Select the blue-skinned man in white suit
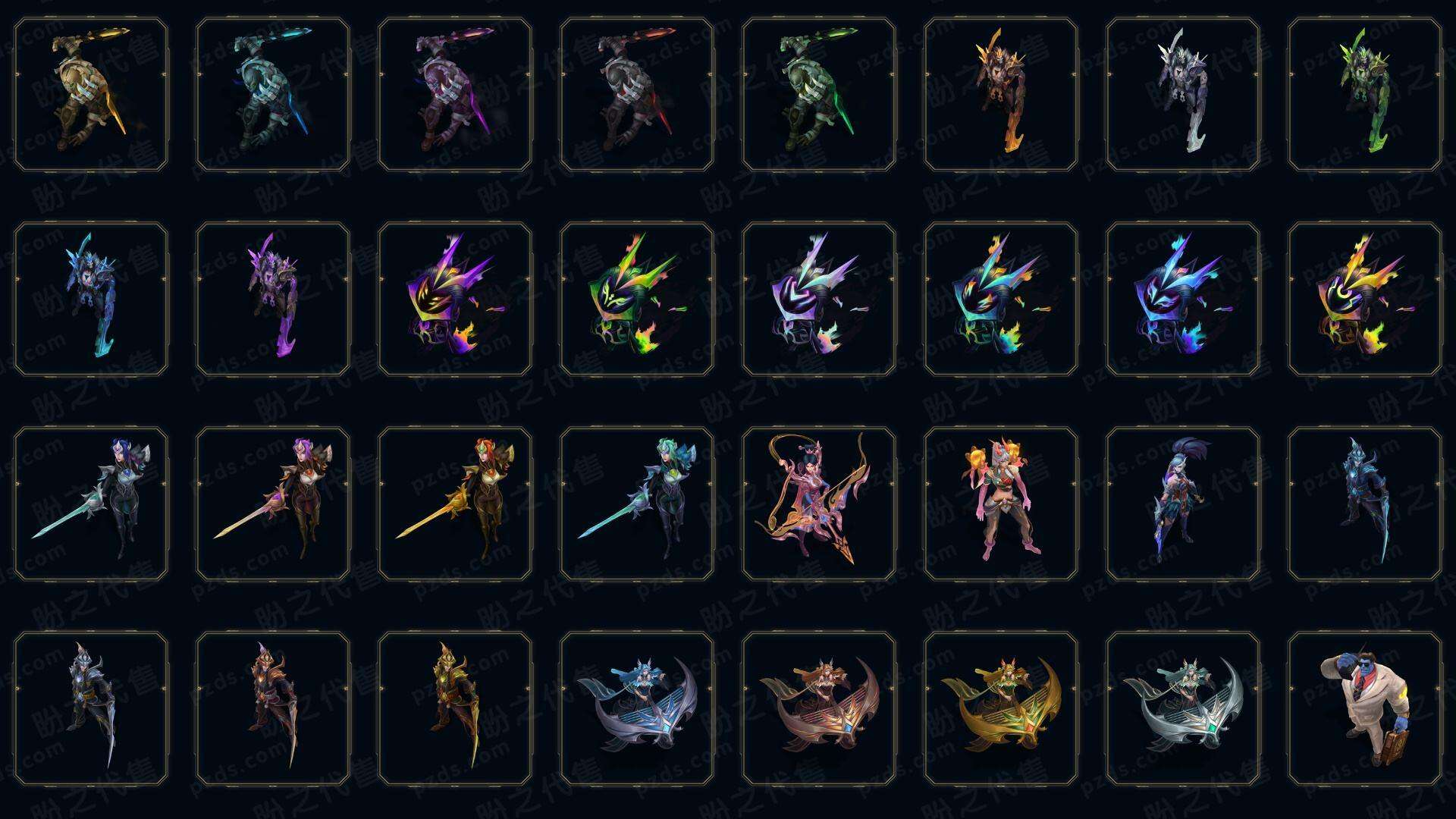This screenshot has width=1456, height=819. [1365, 708]
